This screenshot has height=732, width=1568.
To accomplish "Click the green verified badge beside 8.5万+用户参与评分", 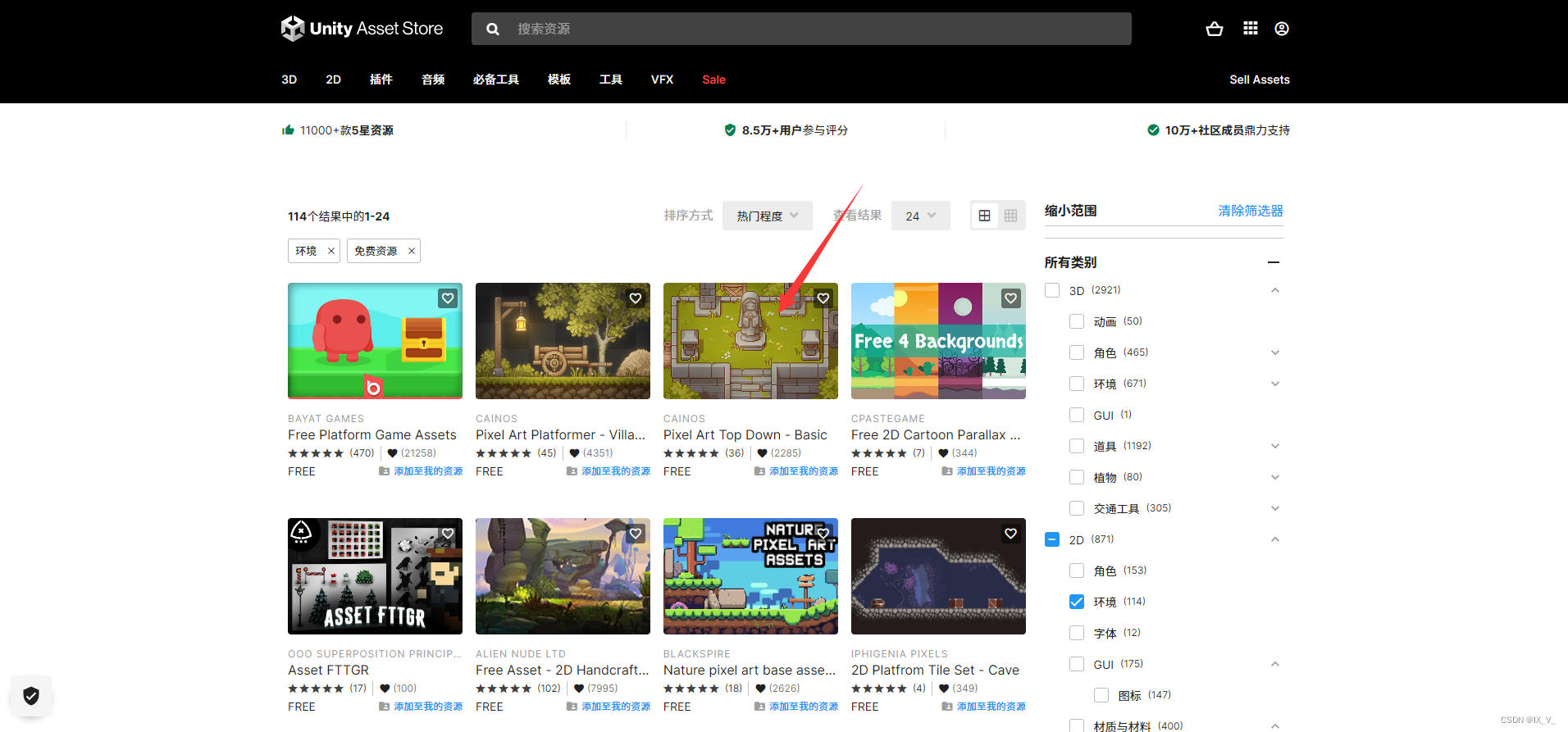I will point(730,130).
